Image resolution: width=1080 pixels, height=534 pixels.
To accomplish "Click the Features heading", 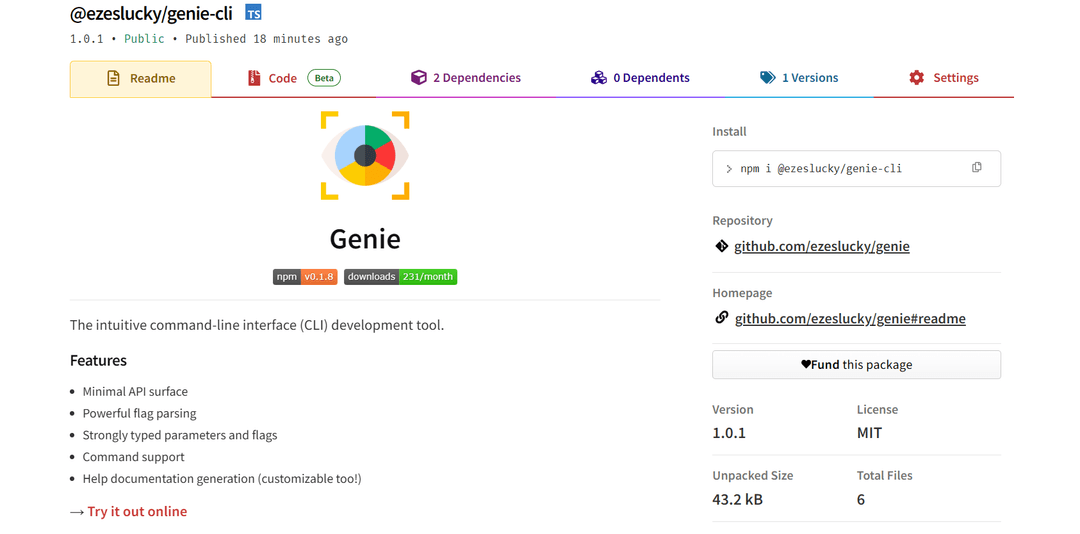I will tap(98, 360).
